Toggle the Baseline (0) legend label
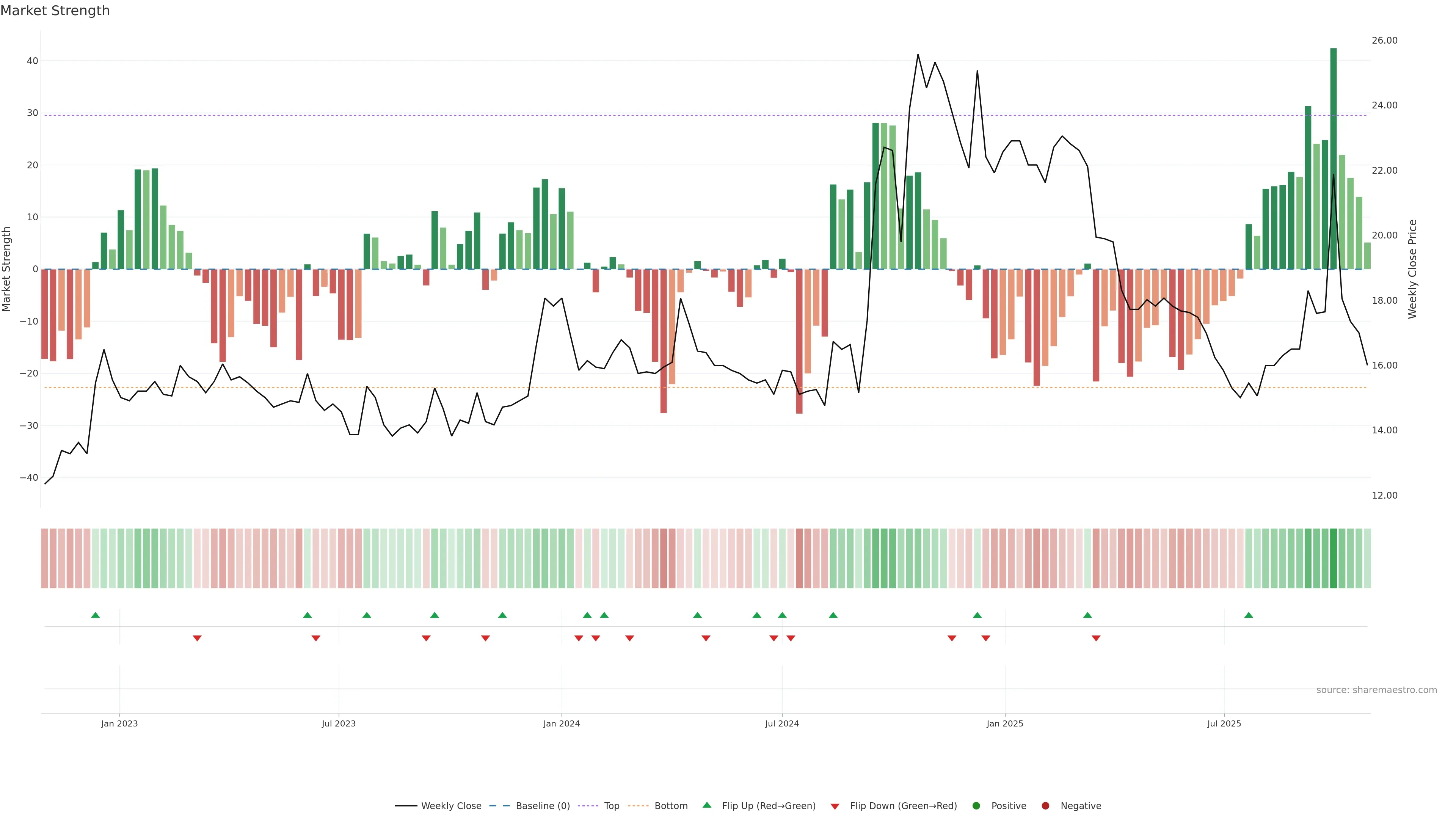 [543, 805]
